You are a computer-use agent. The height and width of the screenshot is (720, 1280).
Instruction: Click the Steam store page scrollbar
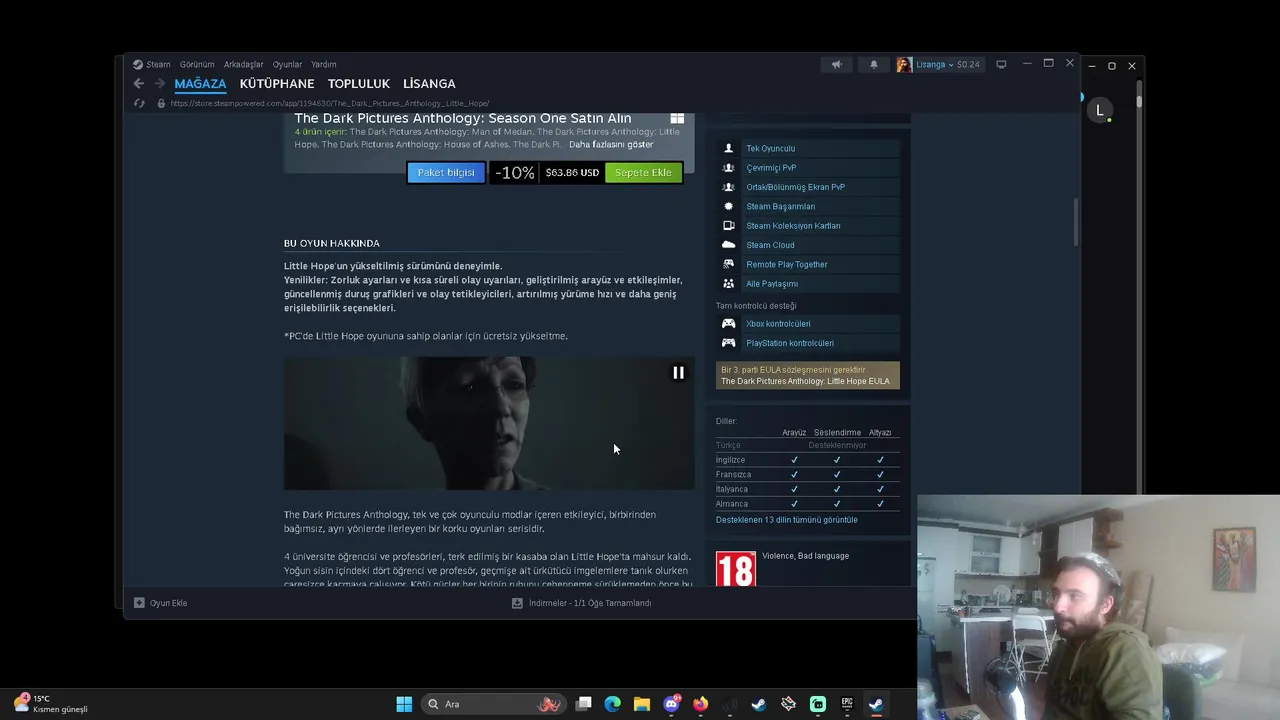click(1076, 222)
